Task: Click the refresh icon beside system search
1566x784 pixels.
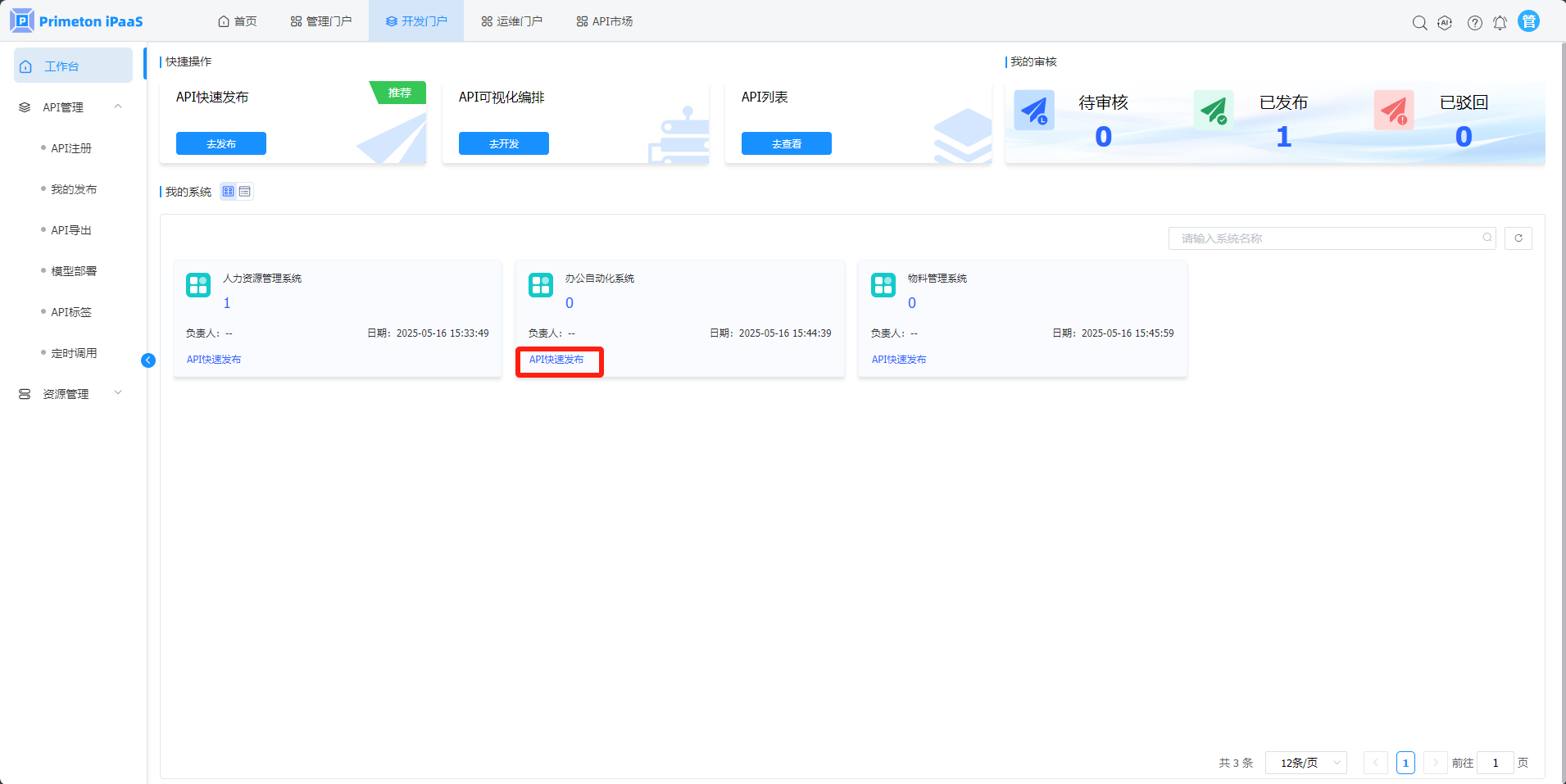Action: 1518,238
